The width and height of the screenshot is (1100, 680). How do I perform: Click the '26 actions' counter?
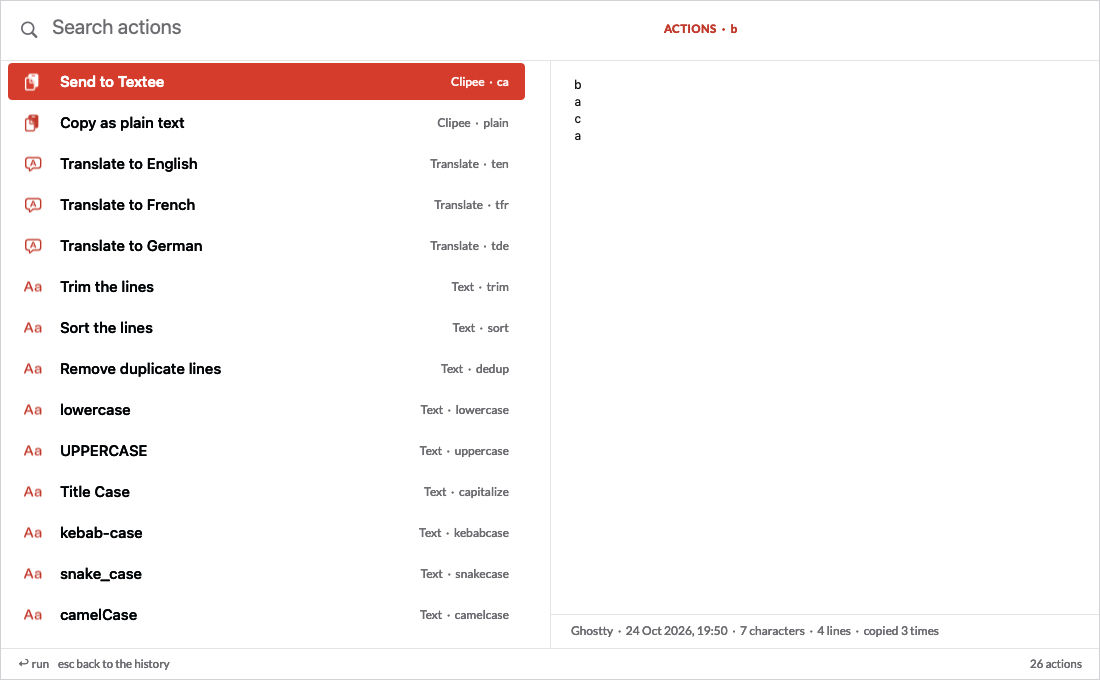pos(1055,664)
